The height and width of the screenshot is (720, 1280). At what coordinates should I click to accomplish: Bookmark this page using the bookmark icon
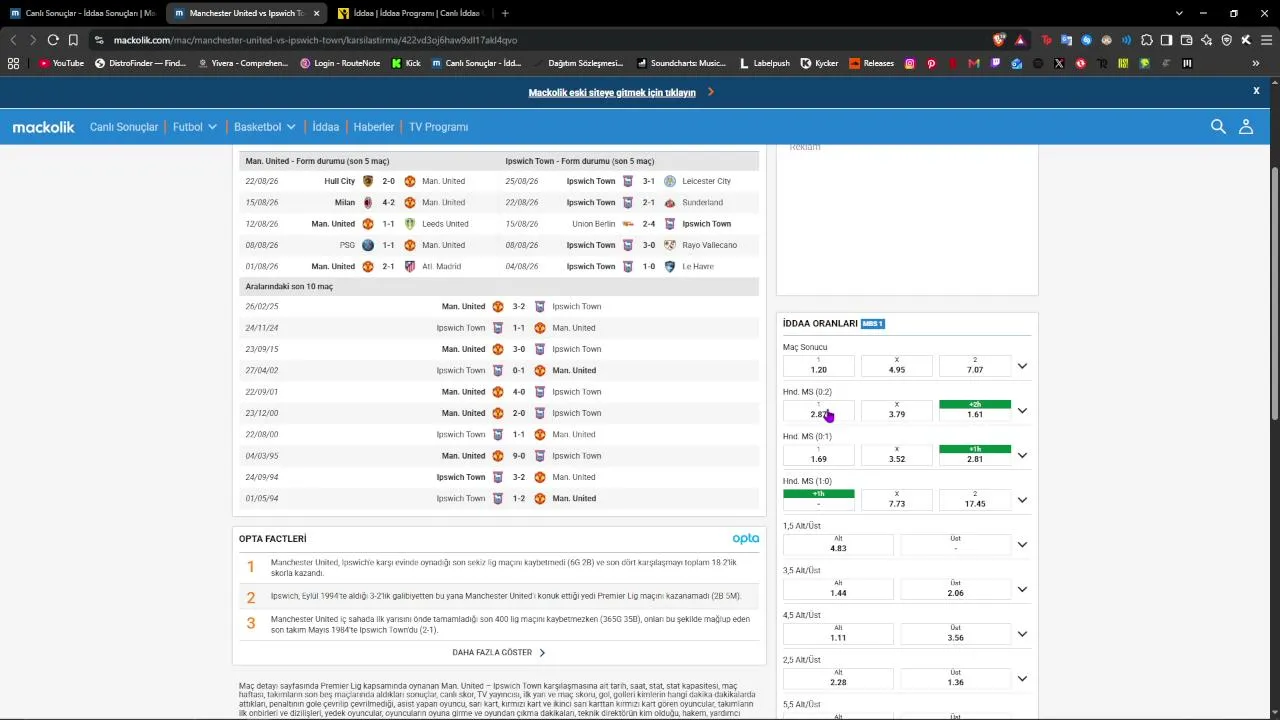coord(73,40)
